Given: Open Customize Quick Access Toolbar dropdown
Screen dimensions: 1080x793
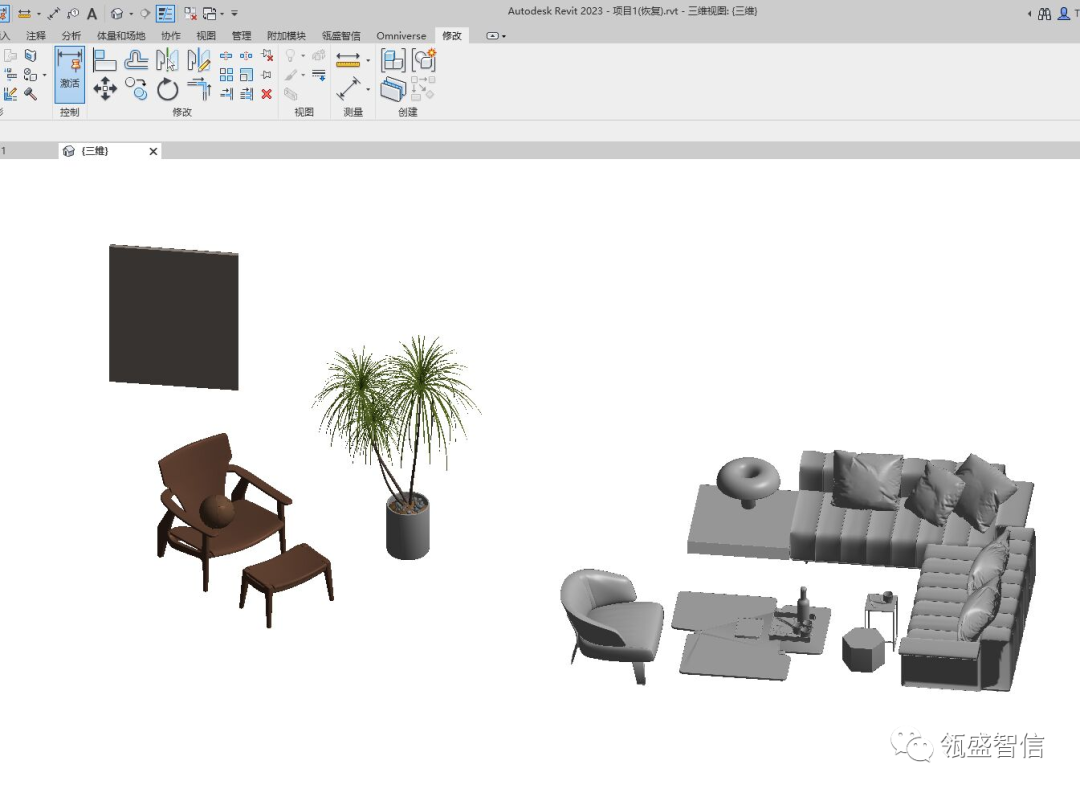Looking at the screenshot, I should click(234, 13).
